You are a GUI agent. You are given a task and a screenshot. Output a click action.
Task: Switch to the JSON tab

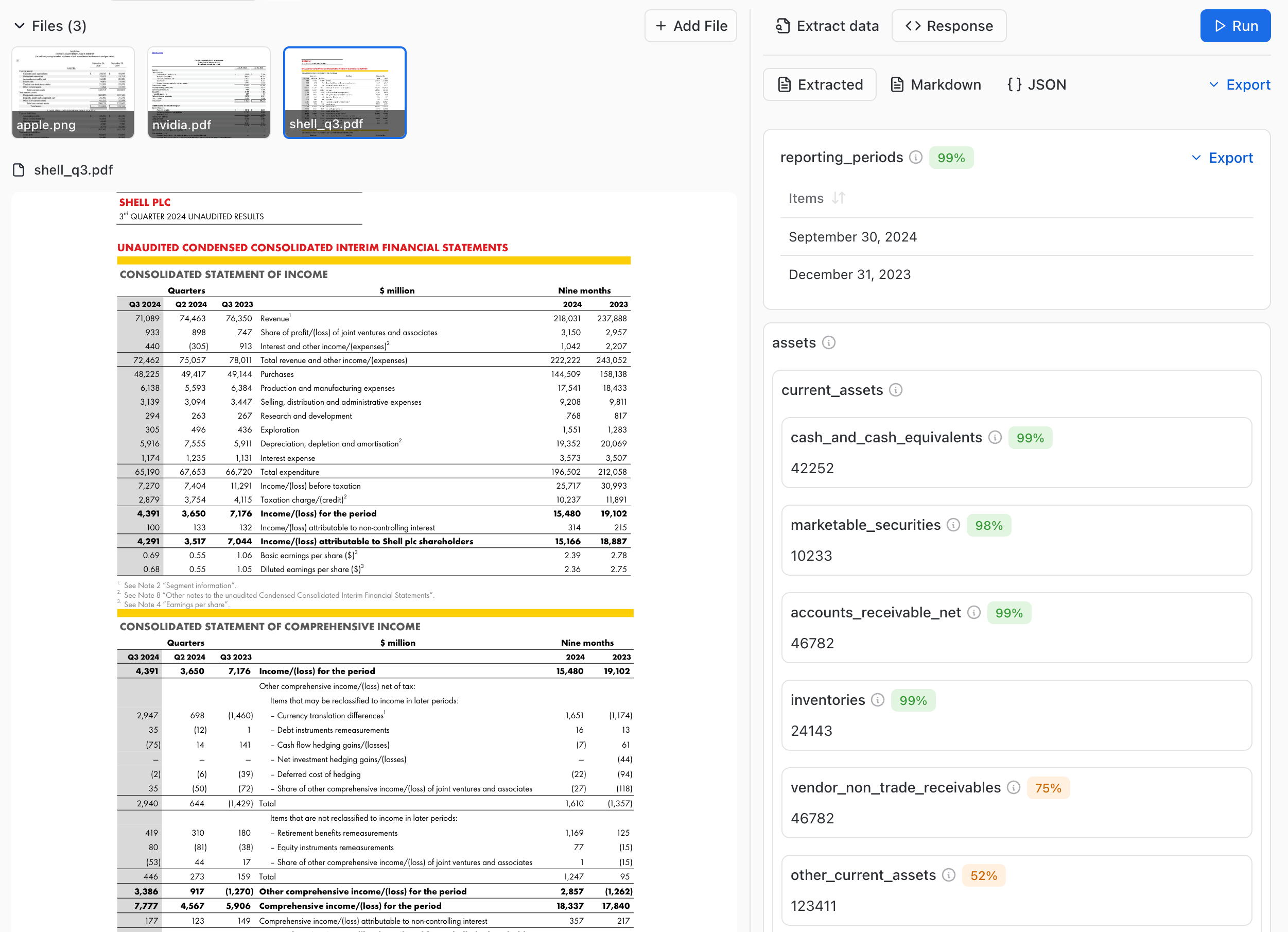pos(1036,84)
